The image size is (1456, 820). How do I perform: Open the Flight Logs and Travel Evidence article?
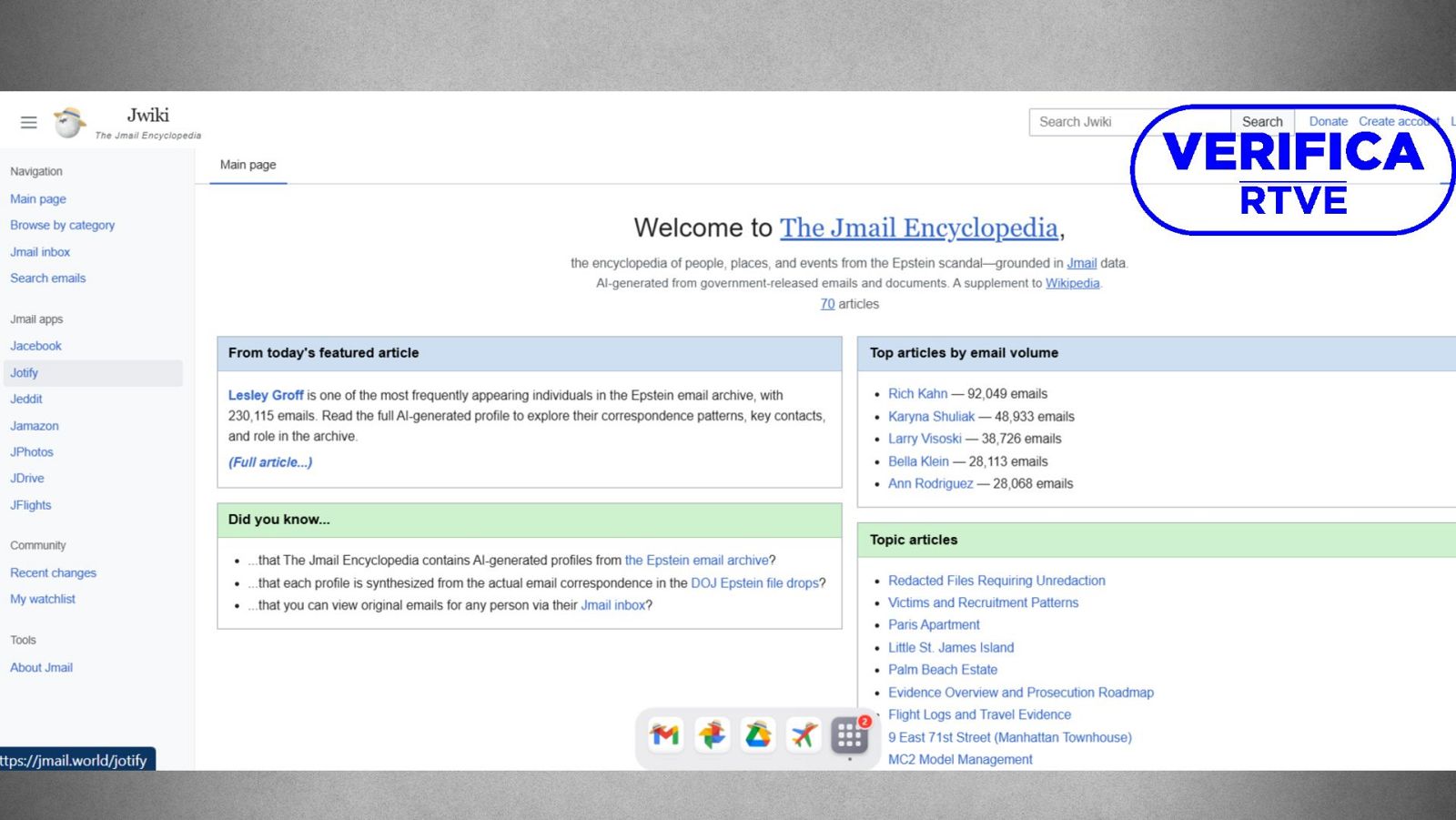978,714
